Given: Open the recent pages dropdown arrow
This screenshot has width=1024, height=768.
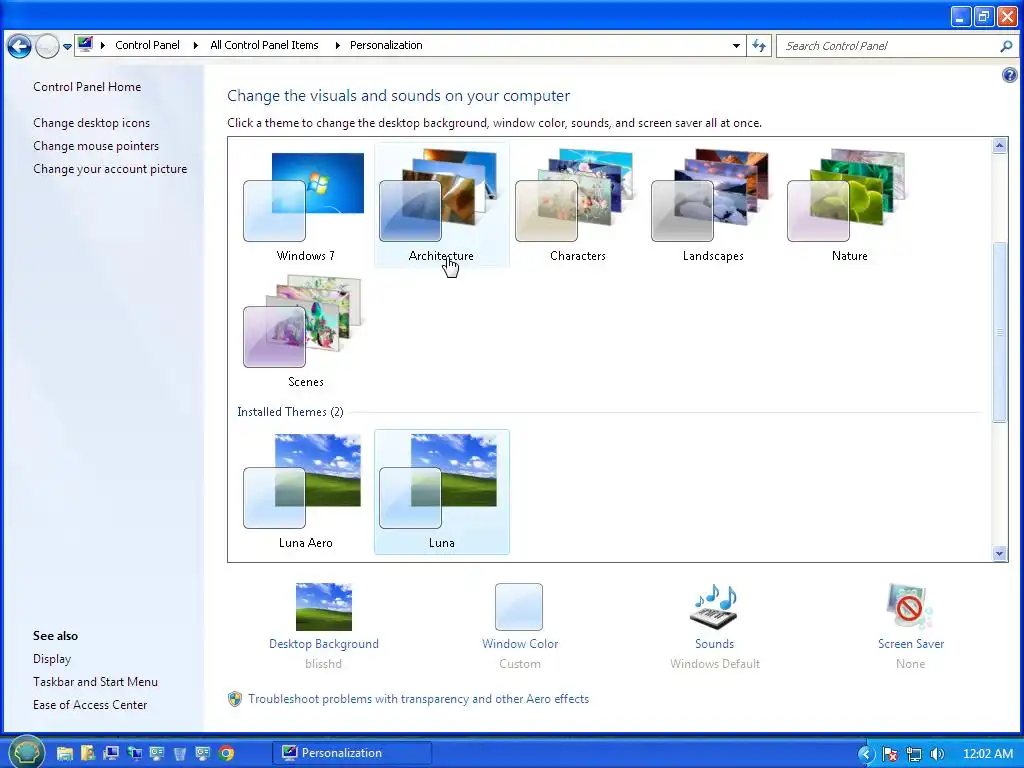Looking at the screenshot, I should point(67,46).
